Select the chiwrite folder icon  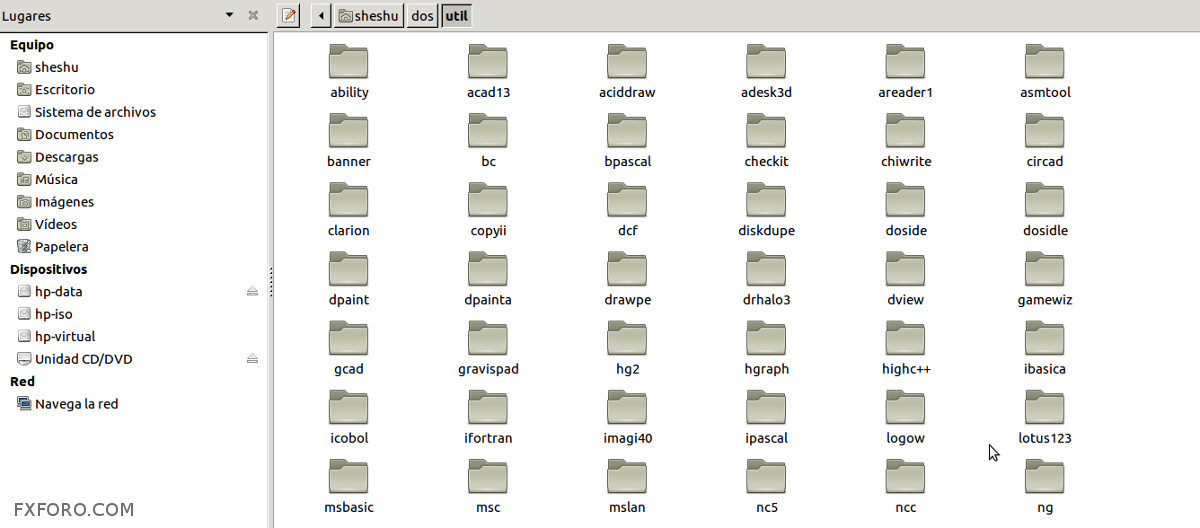(905, 131)
